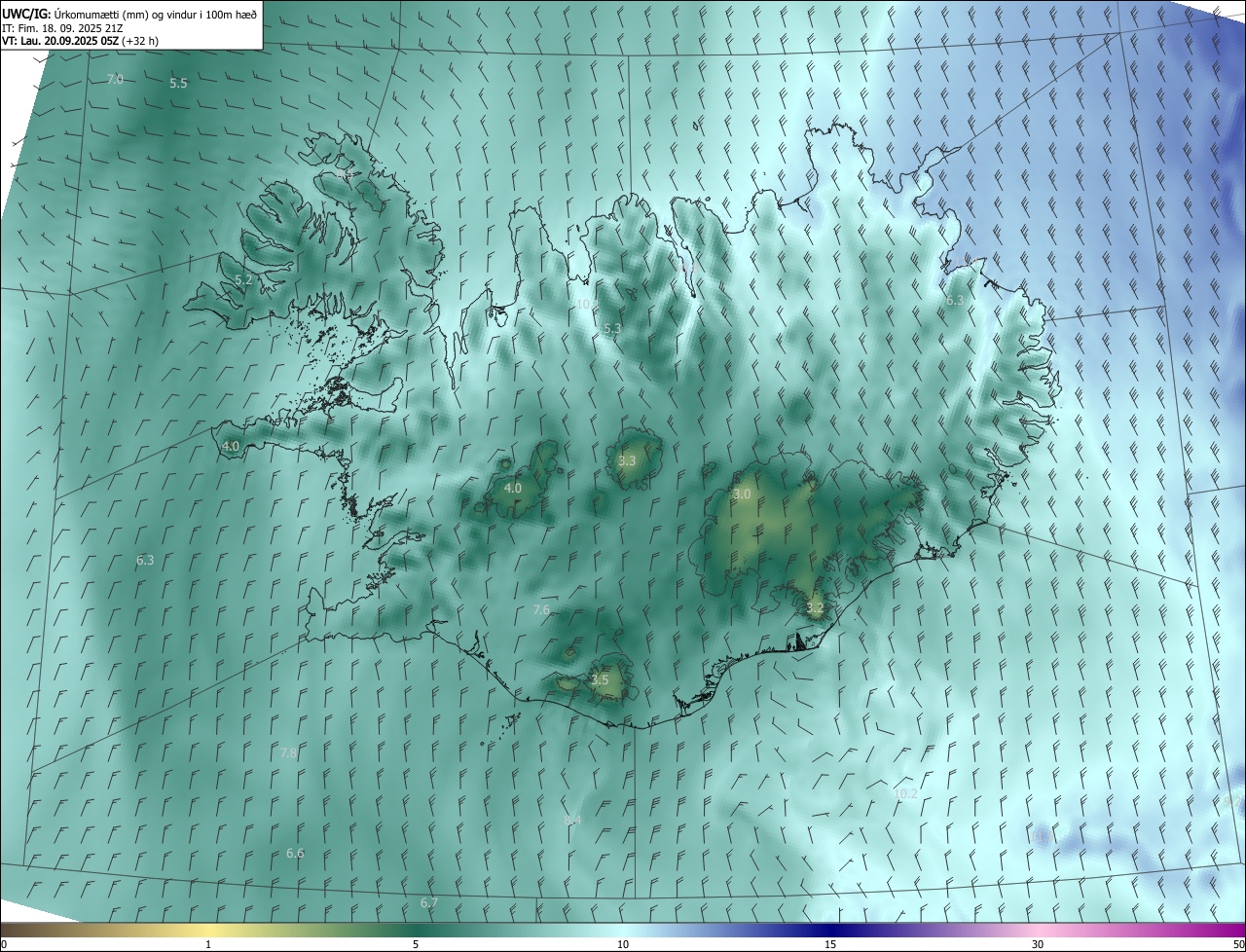The height and width of the screenshot is (952, 1246).
Task: Click the '6.3' value in the East Fjords
Action: 955,301
